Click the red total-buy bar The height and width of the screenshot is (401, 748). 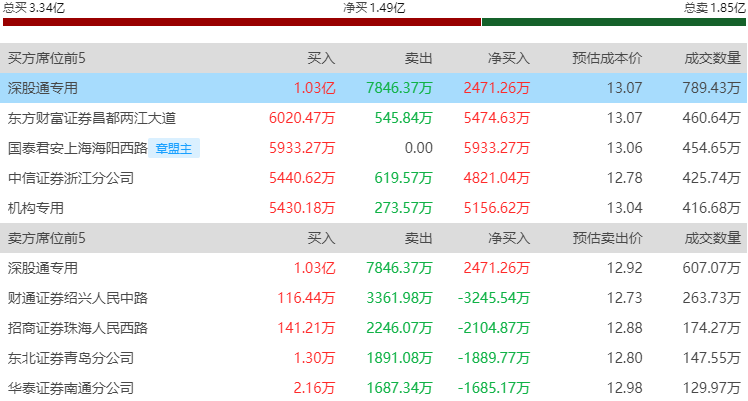242,22
